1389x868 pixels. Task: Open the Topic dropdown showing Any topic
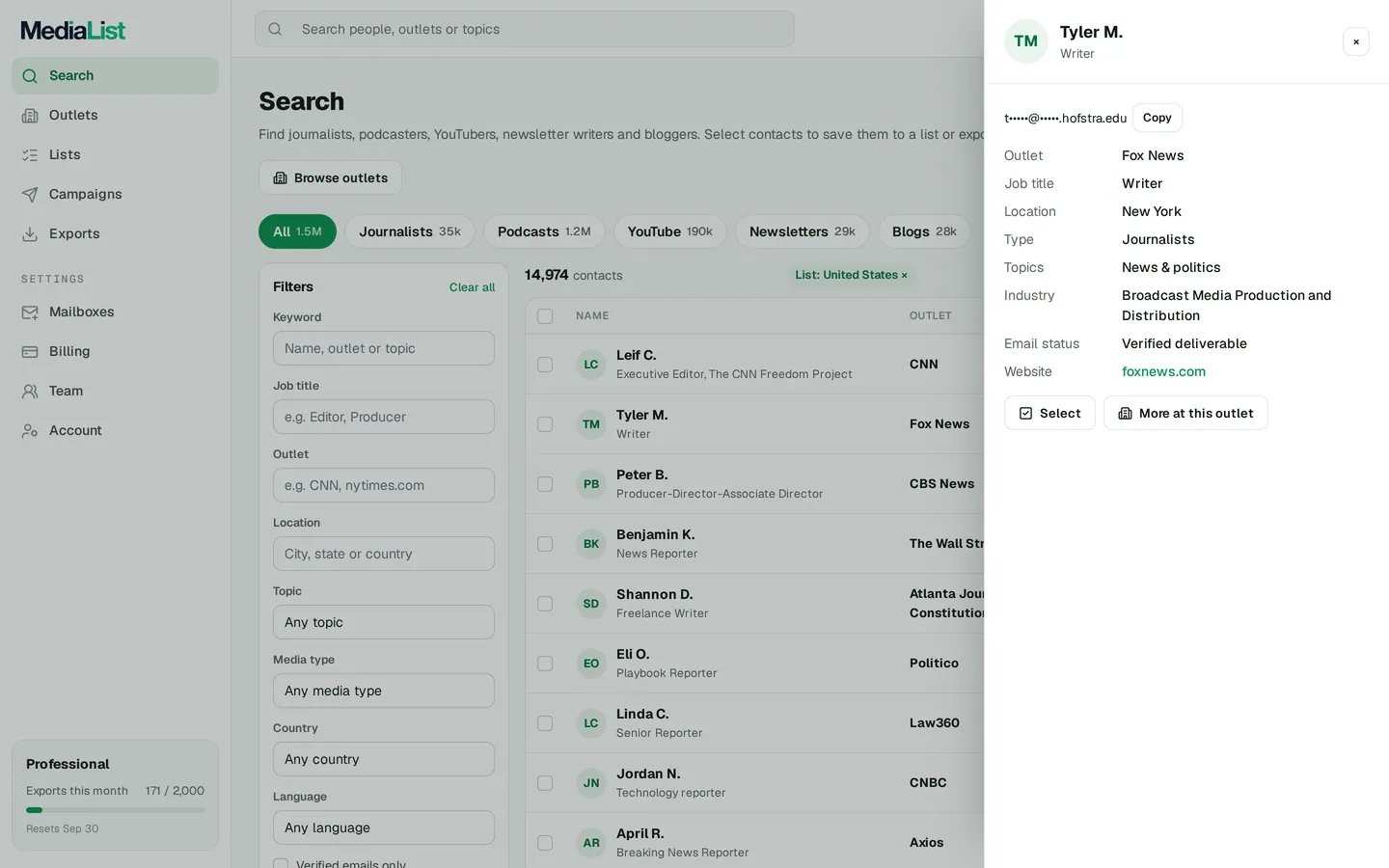click(384, 622)
